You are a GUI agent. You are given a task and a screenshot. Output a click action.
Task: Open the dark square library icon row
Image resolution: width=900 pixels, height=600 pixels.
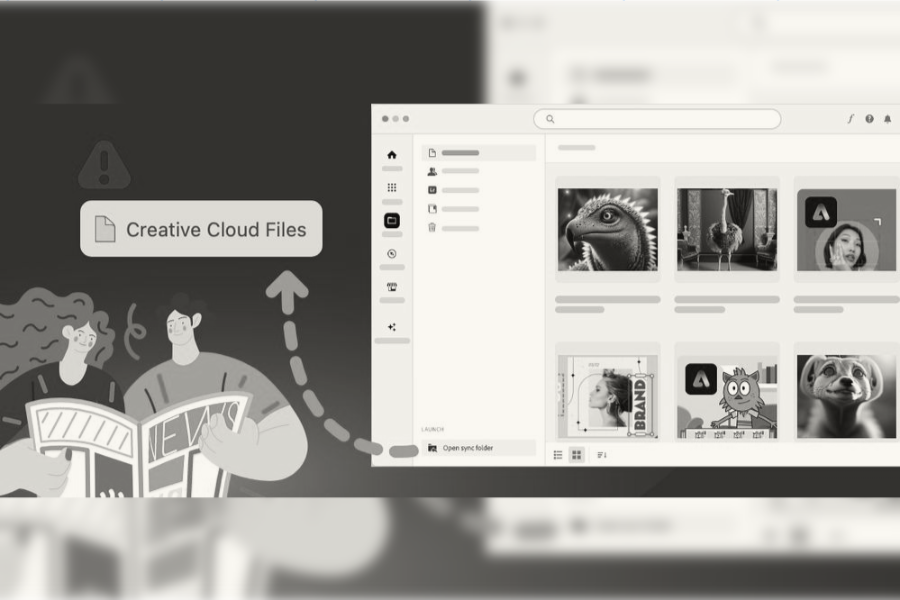479,190
